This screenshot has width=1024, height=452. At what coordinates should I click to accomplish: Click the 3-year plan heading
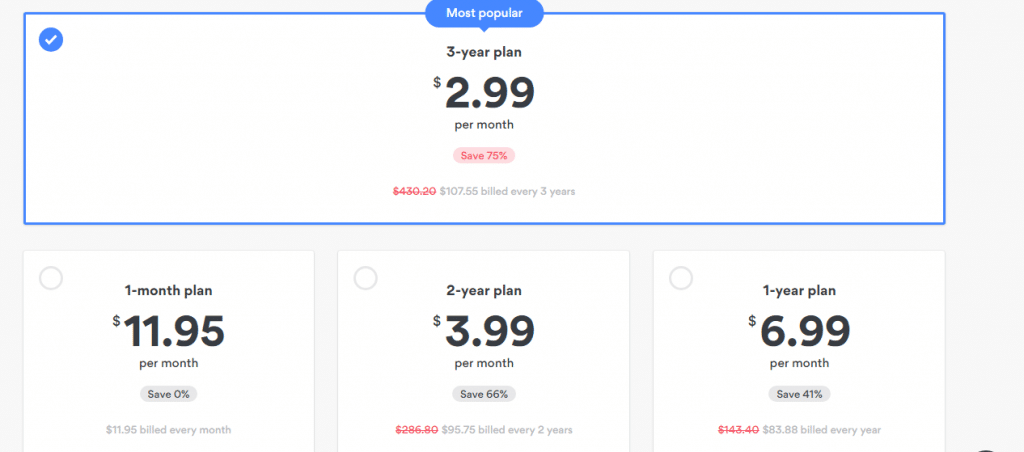(484, 52)
